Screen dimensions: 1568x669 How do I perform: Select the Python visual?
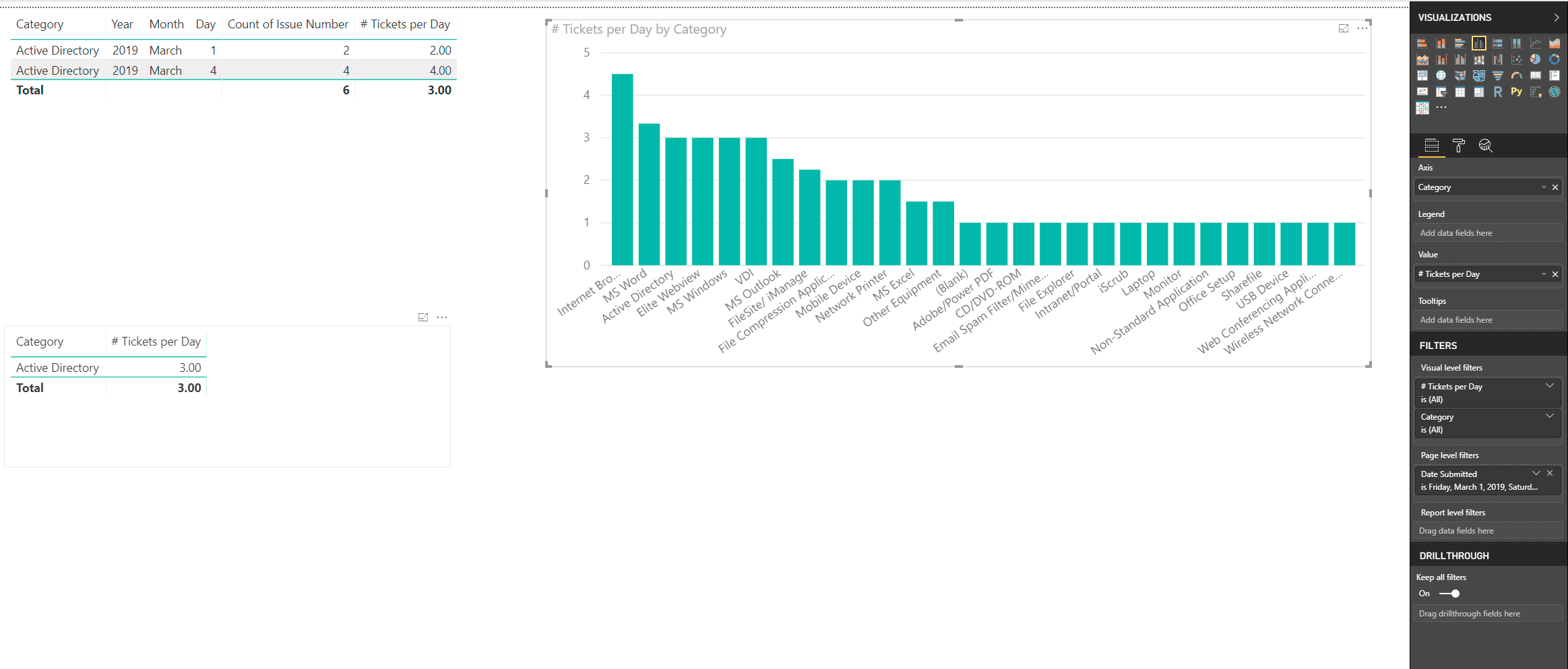1517,92
